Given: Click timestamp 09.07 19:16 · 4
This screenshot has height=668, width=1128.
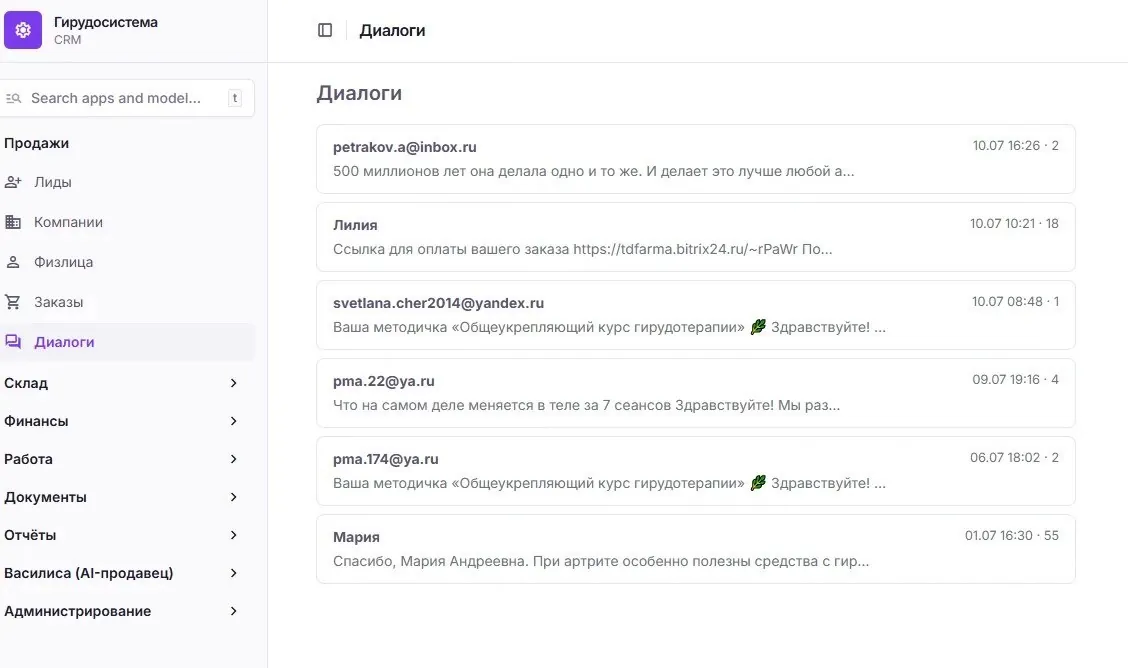Looking at the screenshot, I should pos(1016,380).
